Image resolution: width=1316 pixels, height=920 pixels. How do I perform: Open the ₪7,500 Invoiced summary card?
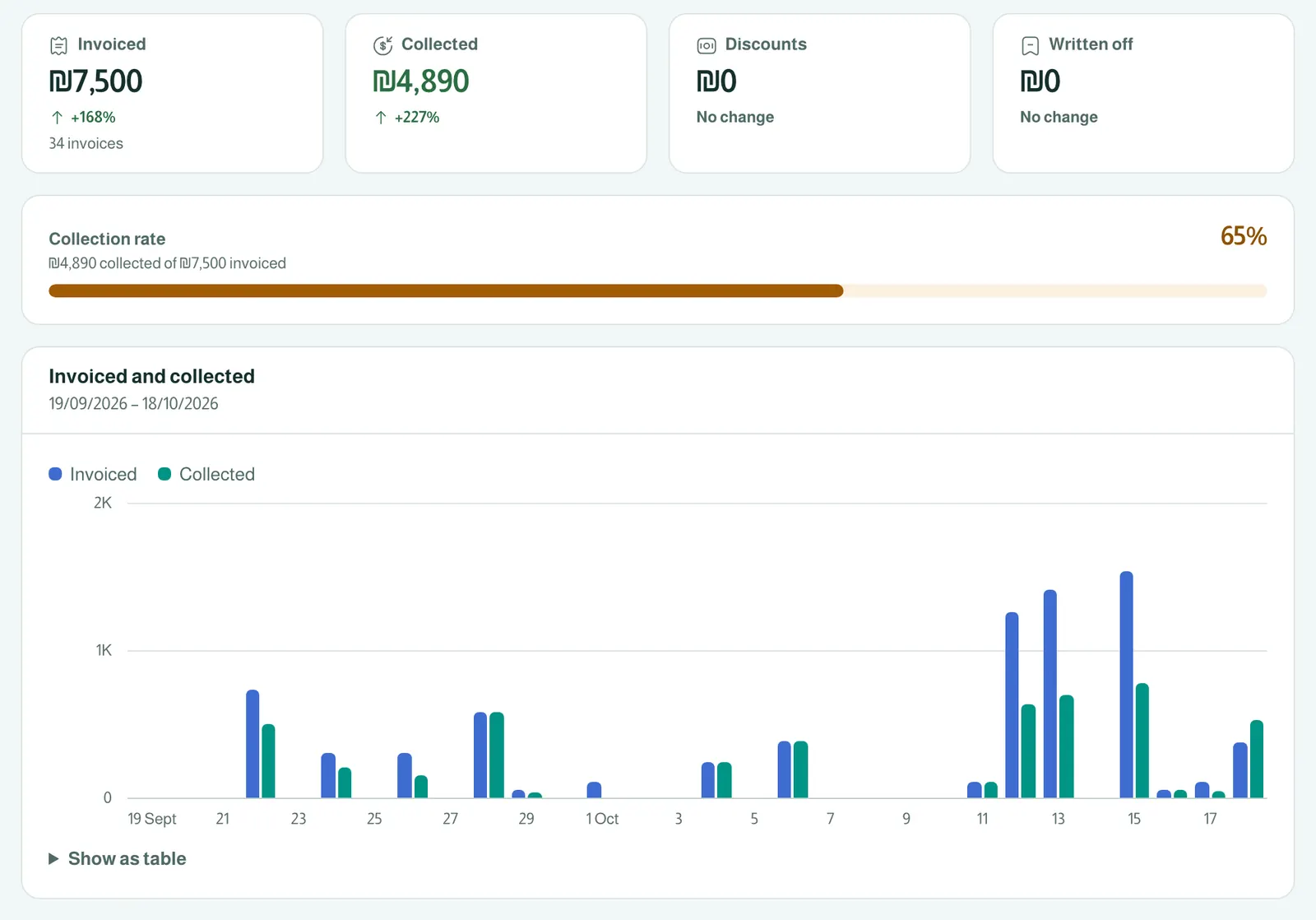click(172, 93)
